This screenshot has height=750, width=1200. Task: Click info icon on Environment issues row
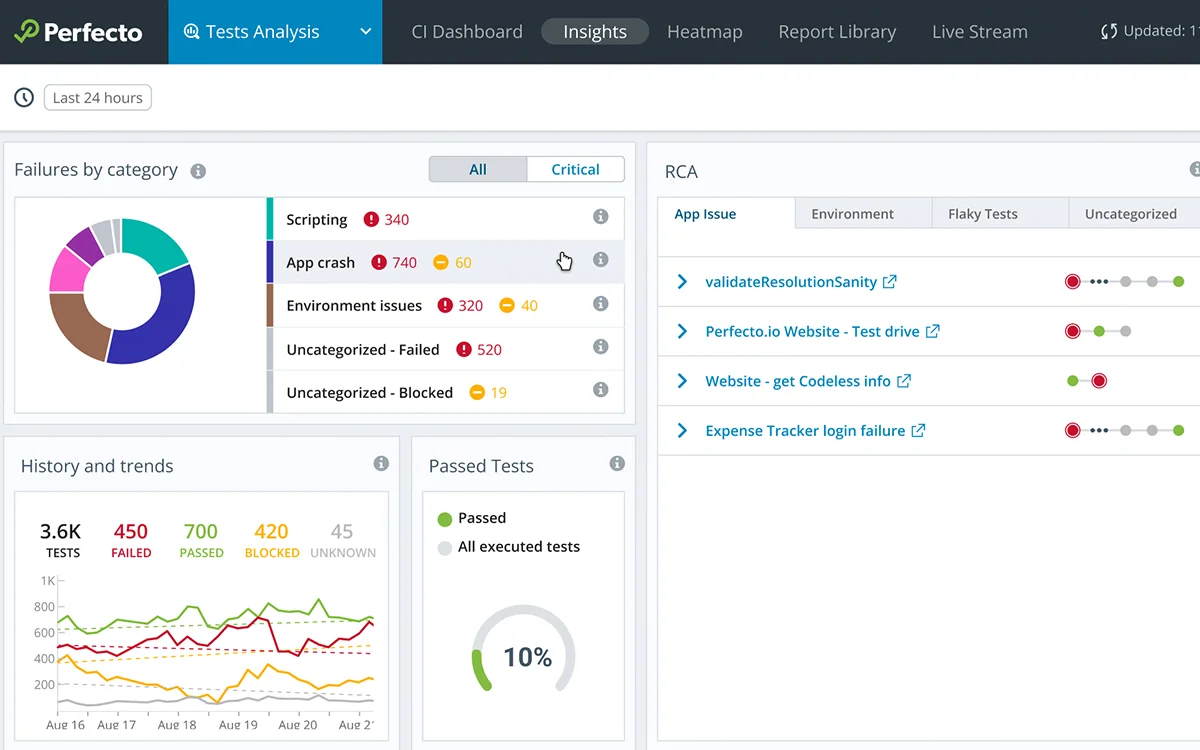pos(600,304)
